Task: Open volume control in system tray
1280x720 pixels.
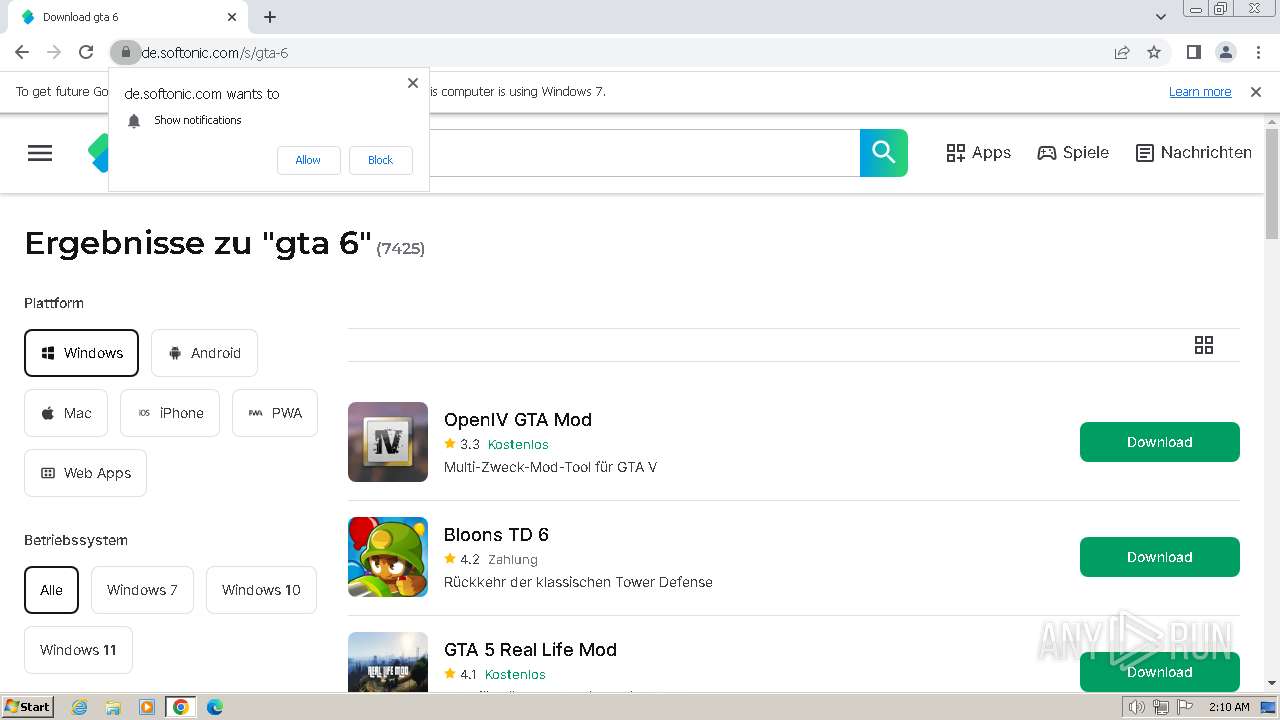Action: pyautogui.click(x=1137, y=707)
